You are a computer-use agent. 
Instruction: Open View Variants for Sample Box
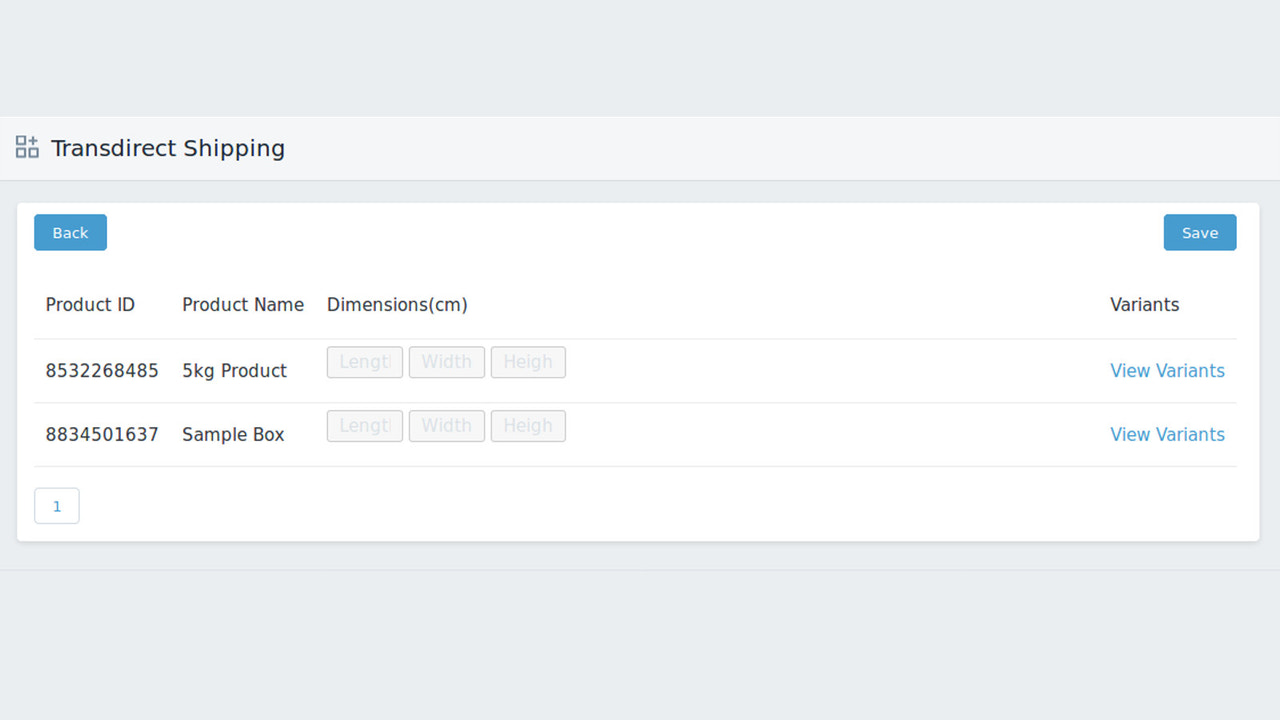(x=1167, y=434)
